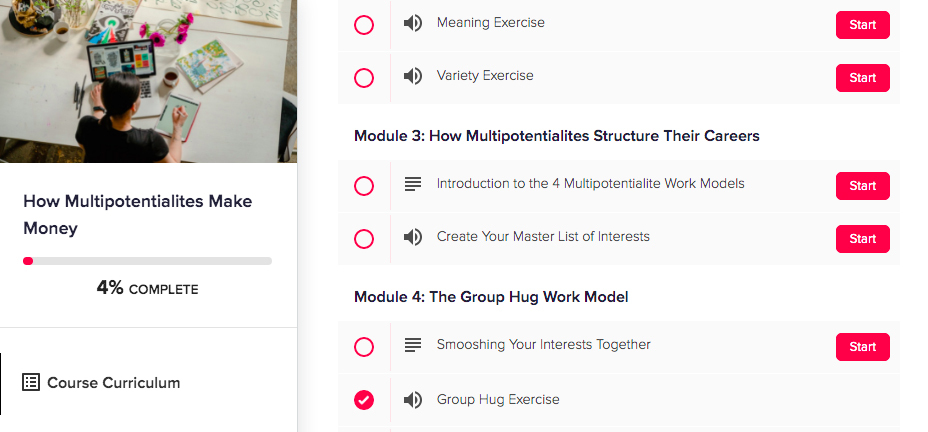Start the Meaning Exercise lesson
Screen dimensions: 928x432
point(862,25)
